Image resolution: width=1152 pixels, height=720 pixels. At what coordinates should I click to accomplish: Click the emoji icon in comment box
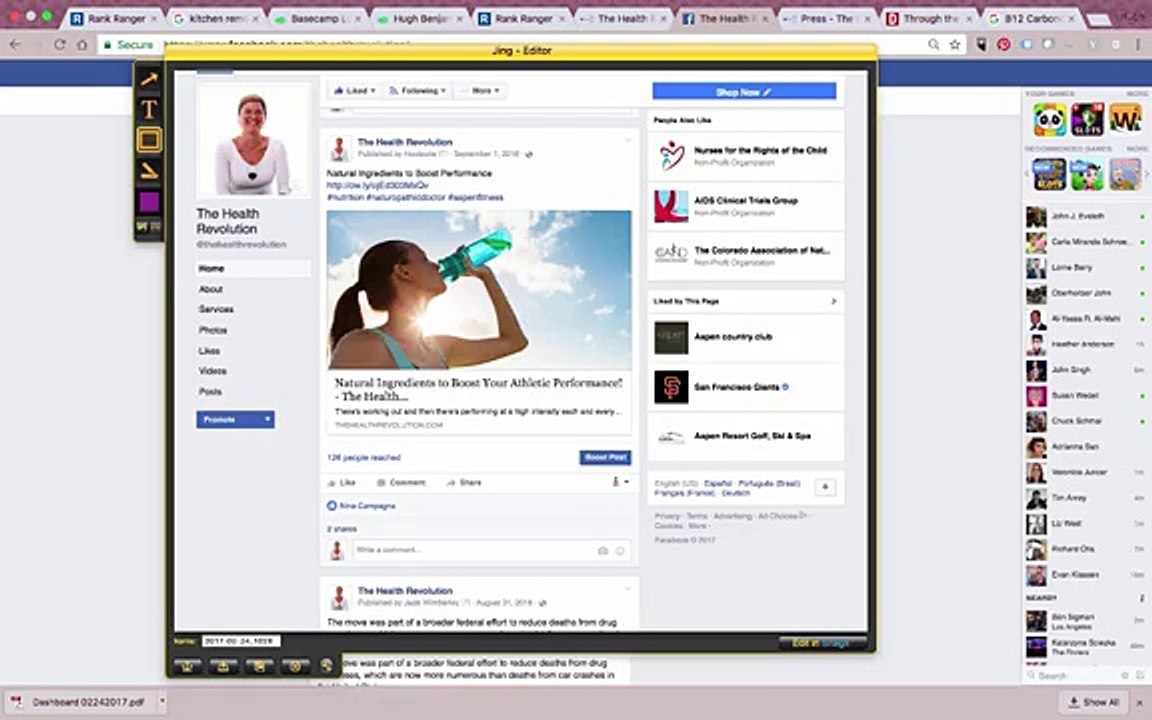[620, 550]
